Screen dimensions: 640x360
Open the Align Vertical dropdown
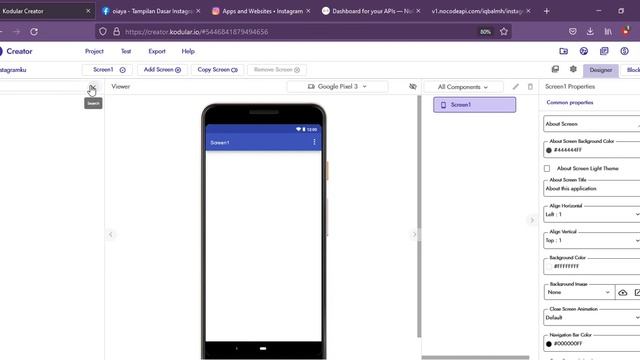[591, 240]
